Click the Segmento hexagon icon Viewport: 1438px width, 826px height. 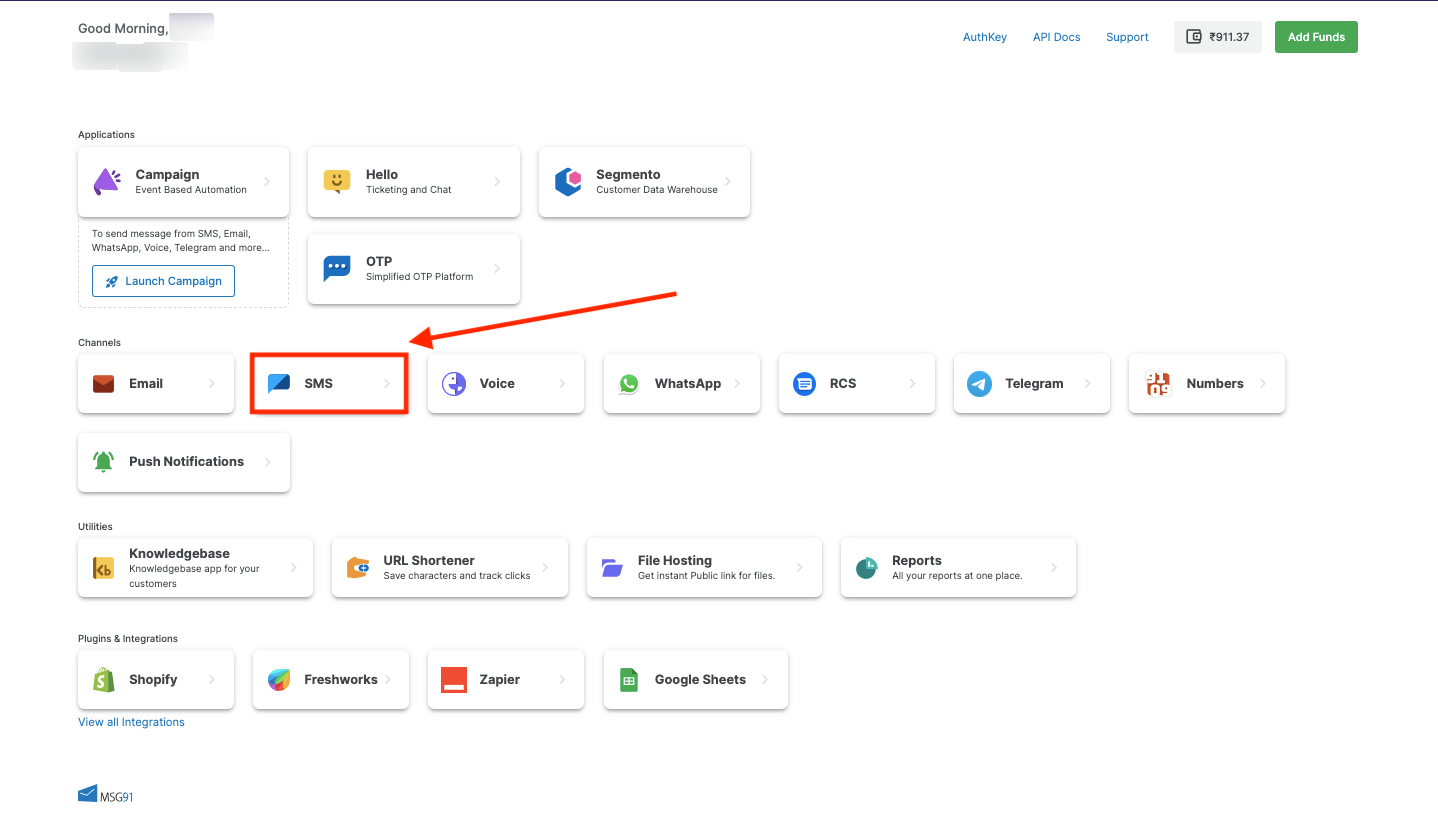point(568,182)
